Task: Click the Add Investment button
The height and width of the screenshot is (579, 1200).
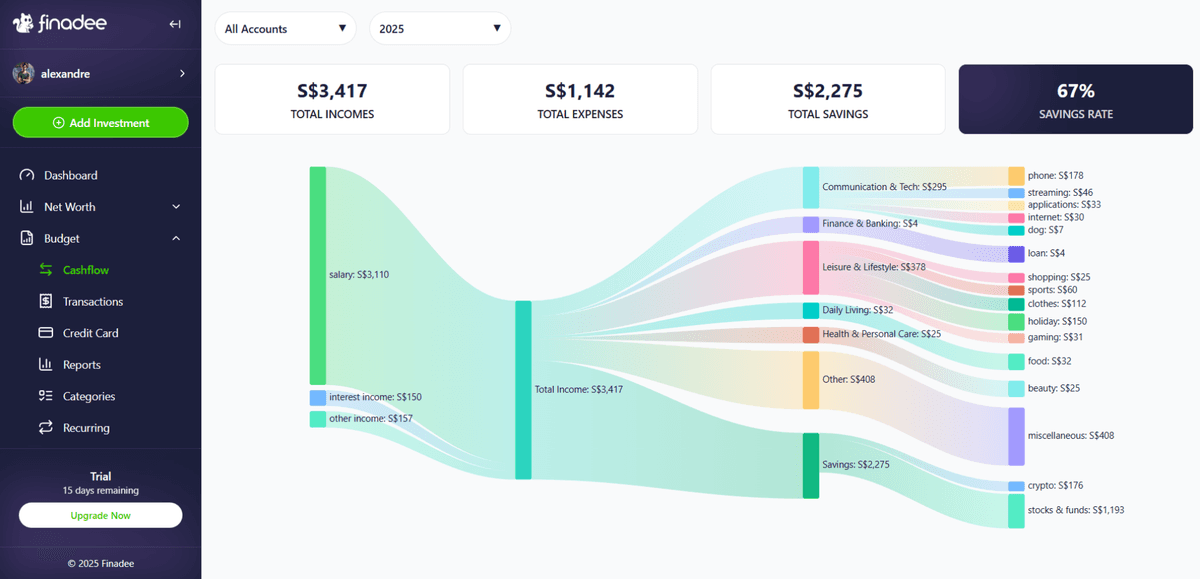Action: coord(100,123)
